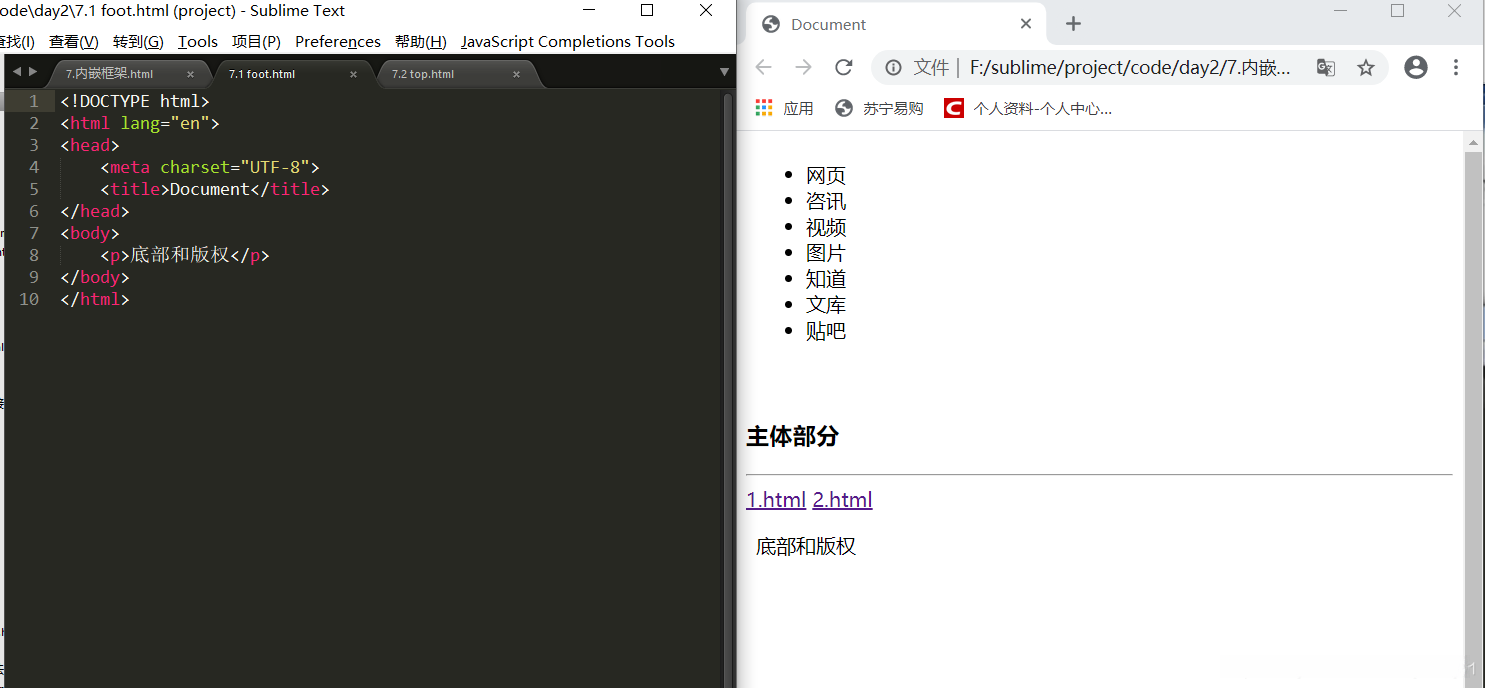
Task: Click inside the Chrome address bar
Action: (x=1100, y=67)
